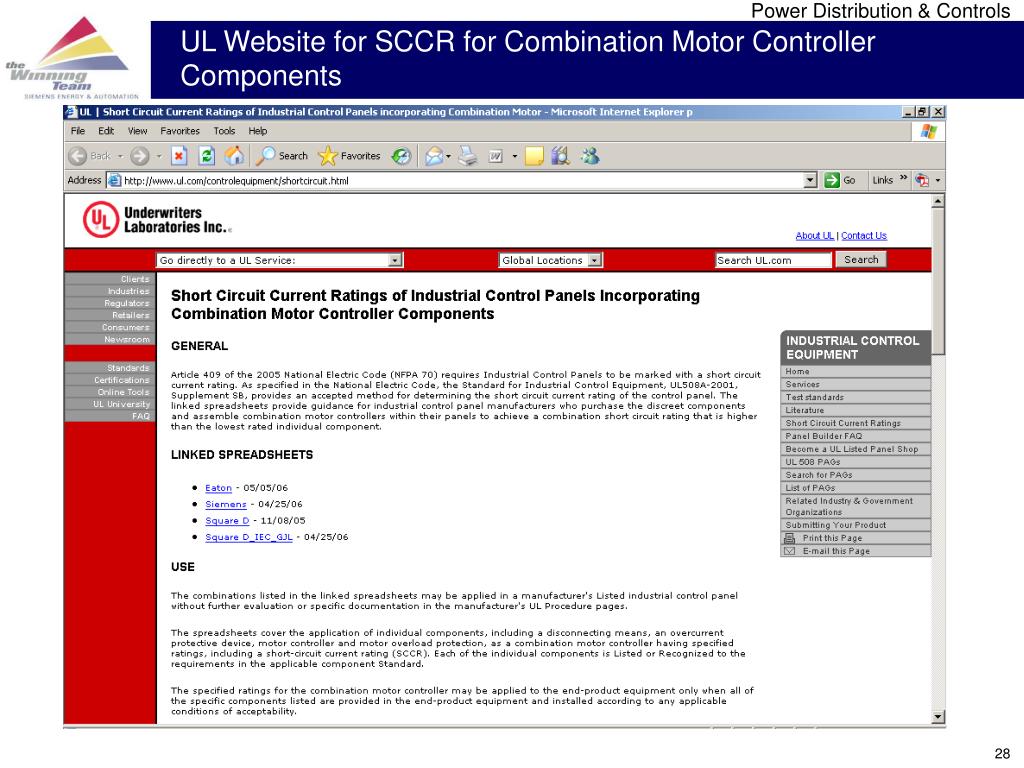This screenshot has height=768, width=1024.
Task: Click the Search magnifier toolbar button
Action: click(x=281, y=156)
